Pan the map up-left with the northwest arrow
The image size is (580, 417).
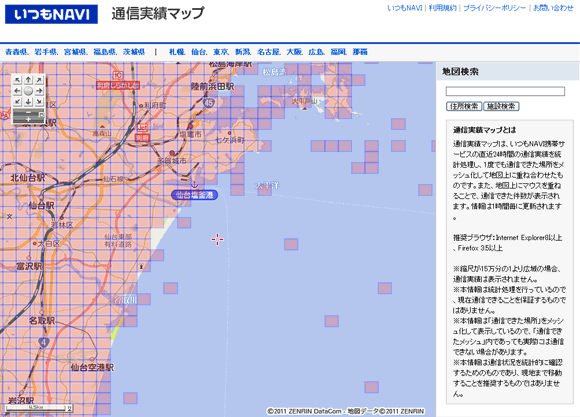click(x=17, y=80)
